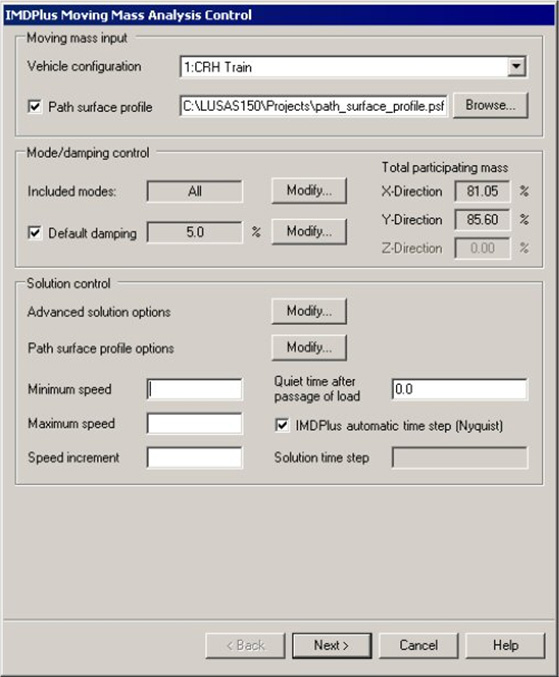The image size is (559, 677).
Task: Toggle the Path surface profile checkbox
Action: [35, 106]
